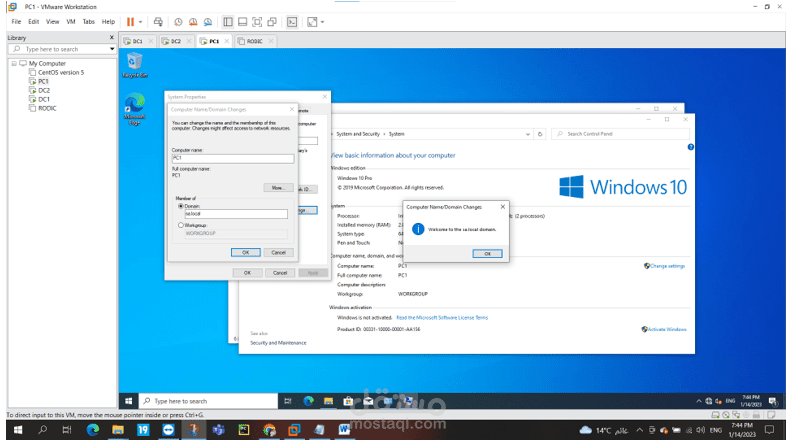The height and width of the screenshot is (441, 797).
Task: Click OK on the welcome domain message
Action: (x=487, y=254)
